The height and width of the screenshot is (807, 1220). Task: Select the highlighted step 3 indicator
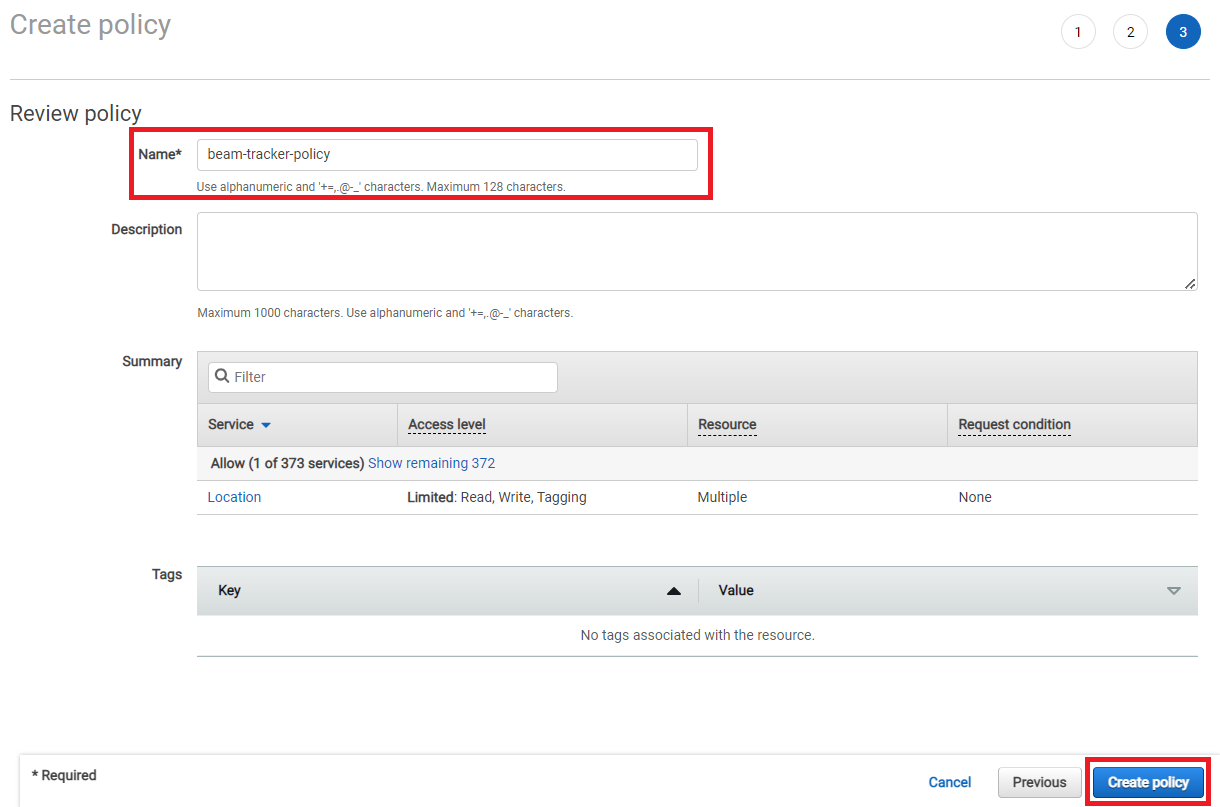(x=1183, y=31)
